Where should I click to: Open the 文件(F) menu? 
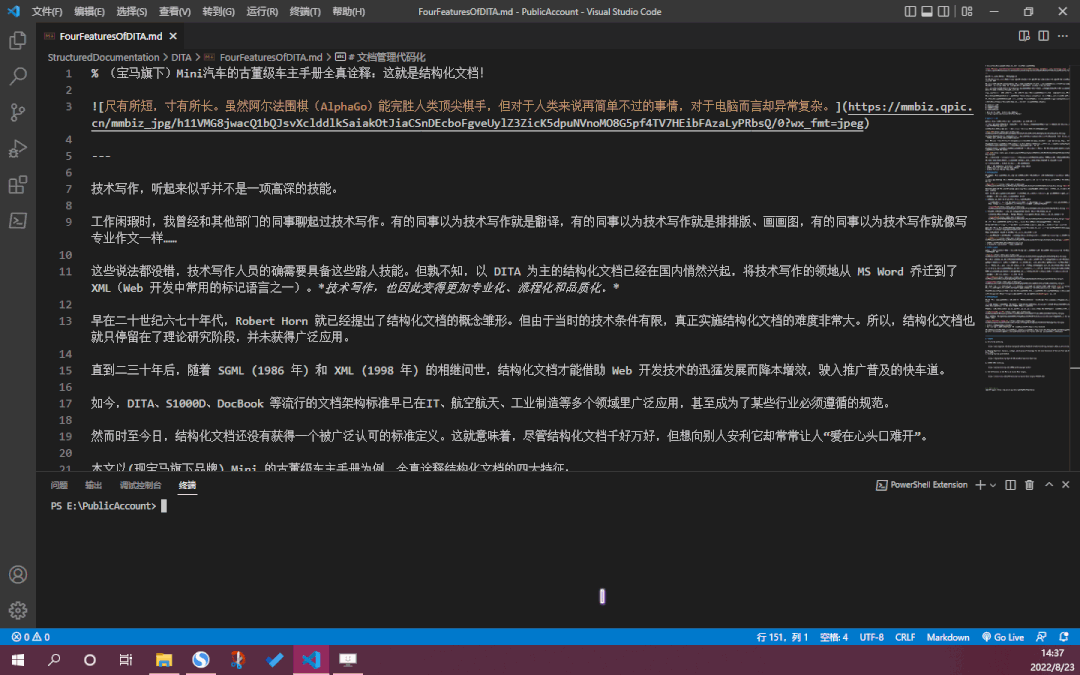click(x=47, y=12)
